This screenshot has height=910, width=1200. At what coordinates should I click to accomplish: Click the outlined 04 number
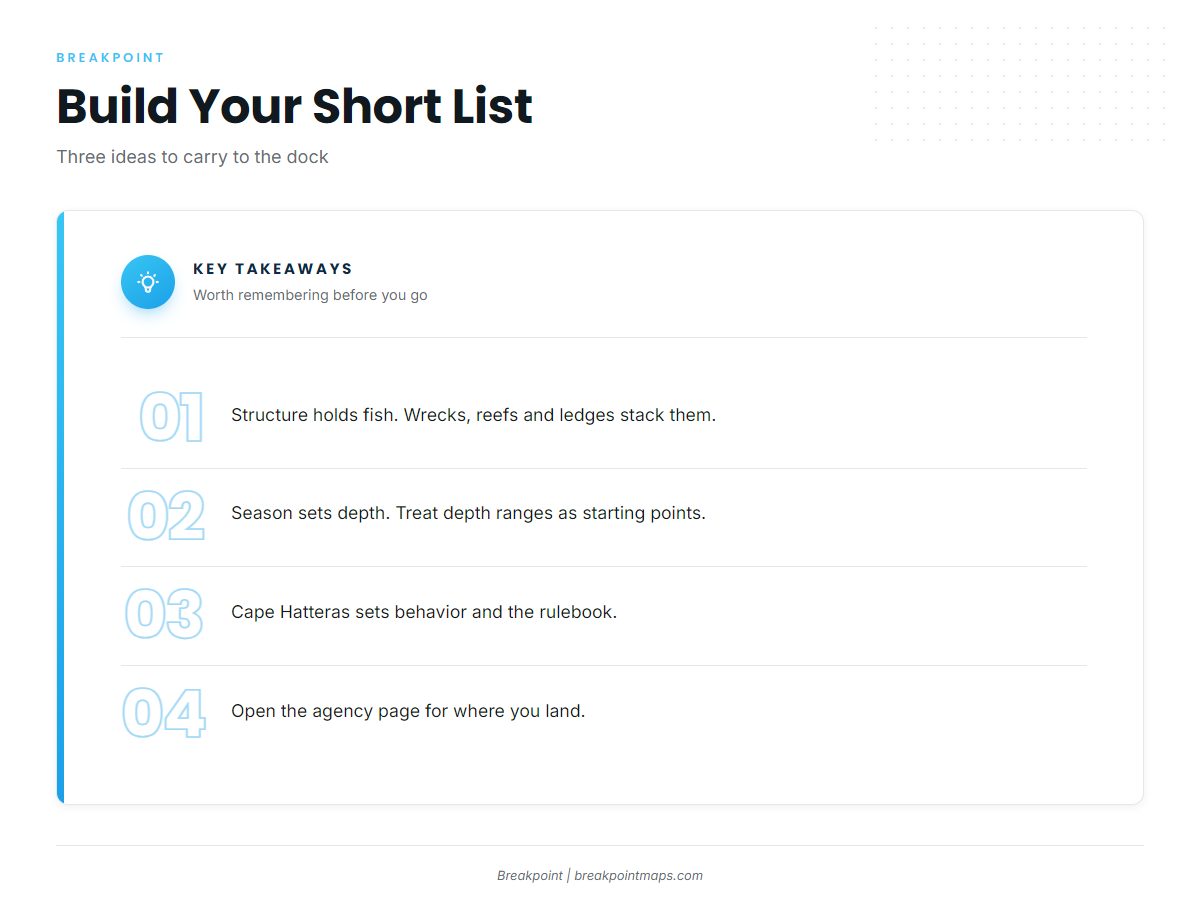point(164,713)
